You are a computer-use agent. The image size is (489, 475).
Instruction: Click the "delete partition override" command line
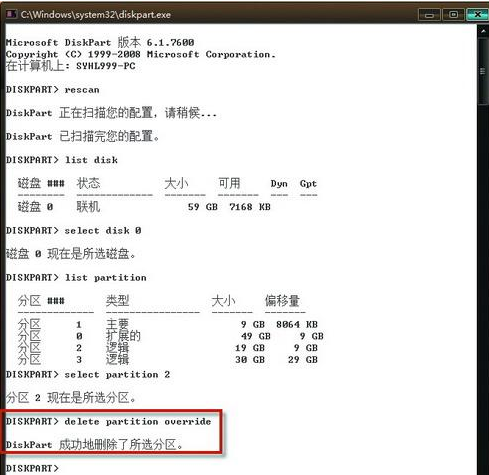(x=108, y=421)
